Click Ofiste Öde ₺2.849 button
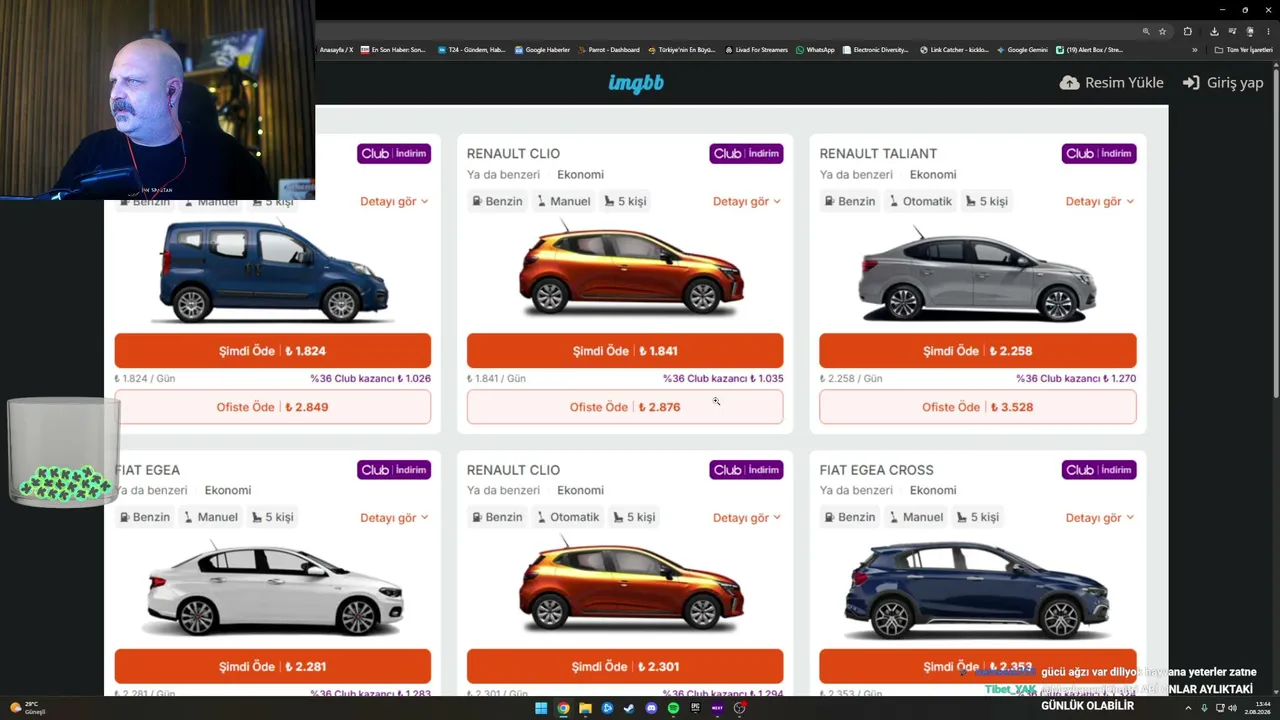The height and width of the screenshot is (720, 1280). [272, 407]
